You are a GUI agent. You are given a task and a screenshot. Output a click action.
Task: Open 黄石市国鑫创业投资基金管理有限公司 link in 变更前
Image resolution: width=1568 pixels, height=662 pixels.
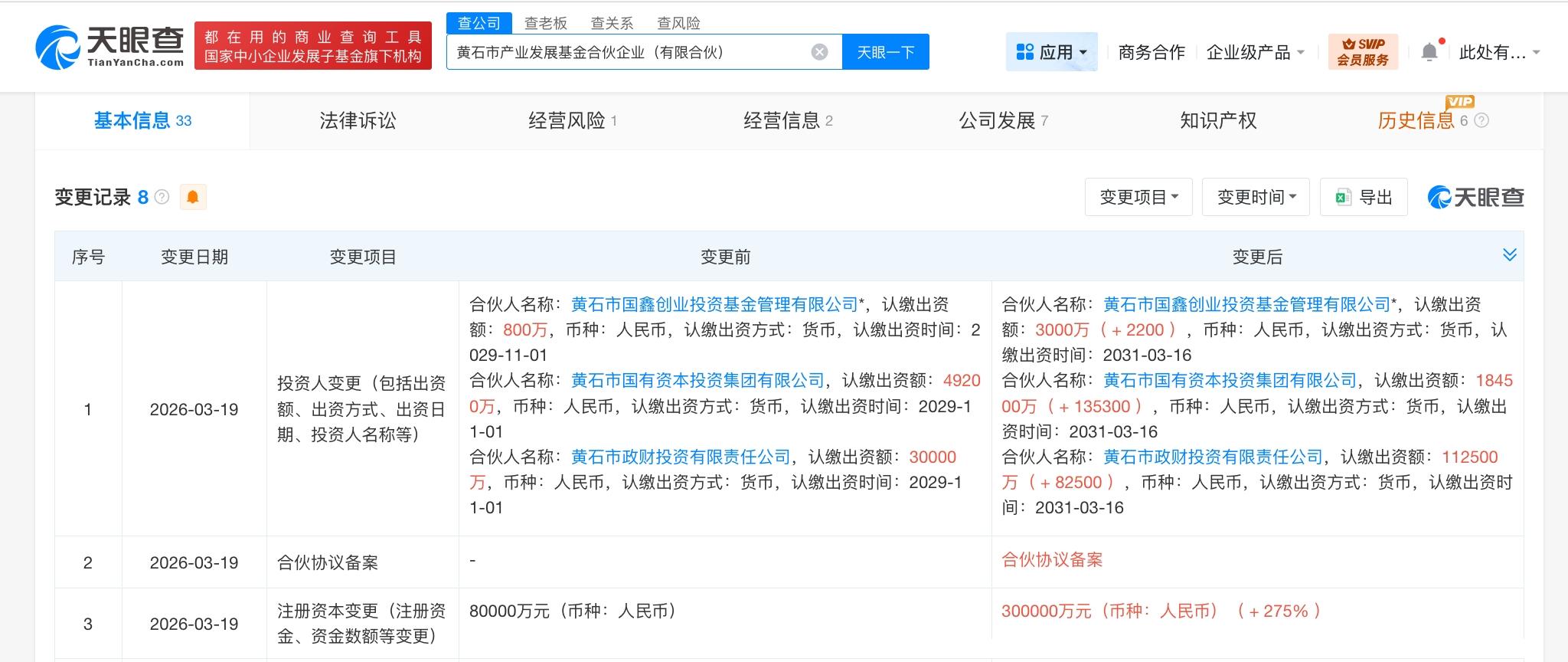714,304
